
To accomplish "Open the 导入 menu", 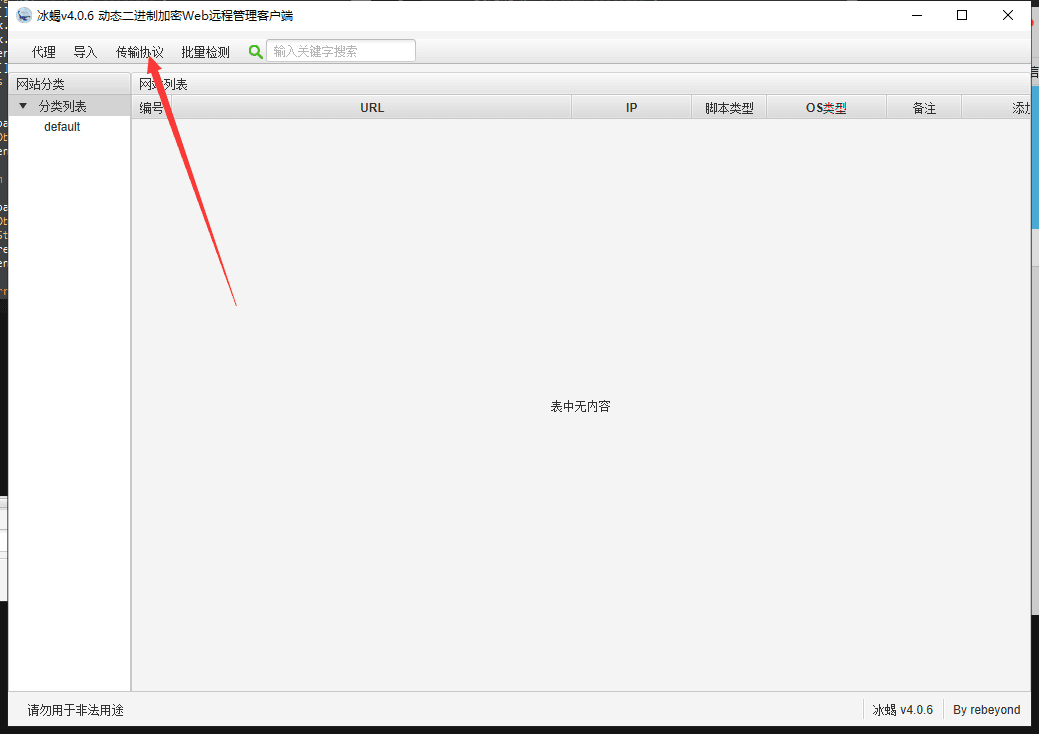I will (85, 52).
